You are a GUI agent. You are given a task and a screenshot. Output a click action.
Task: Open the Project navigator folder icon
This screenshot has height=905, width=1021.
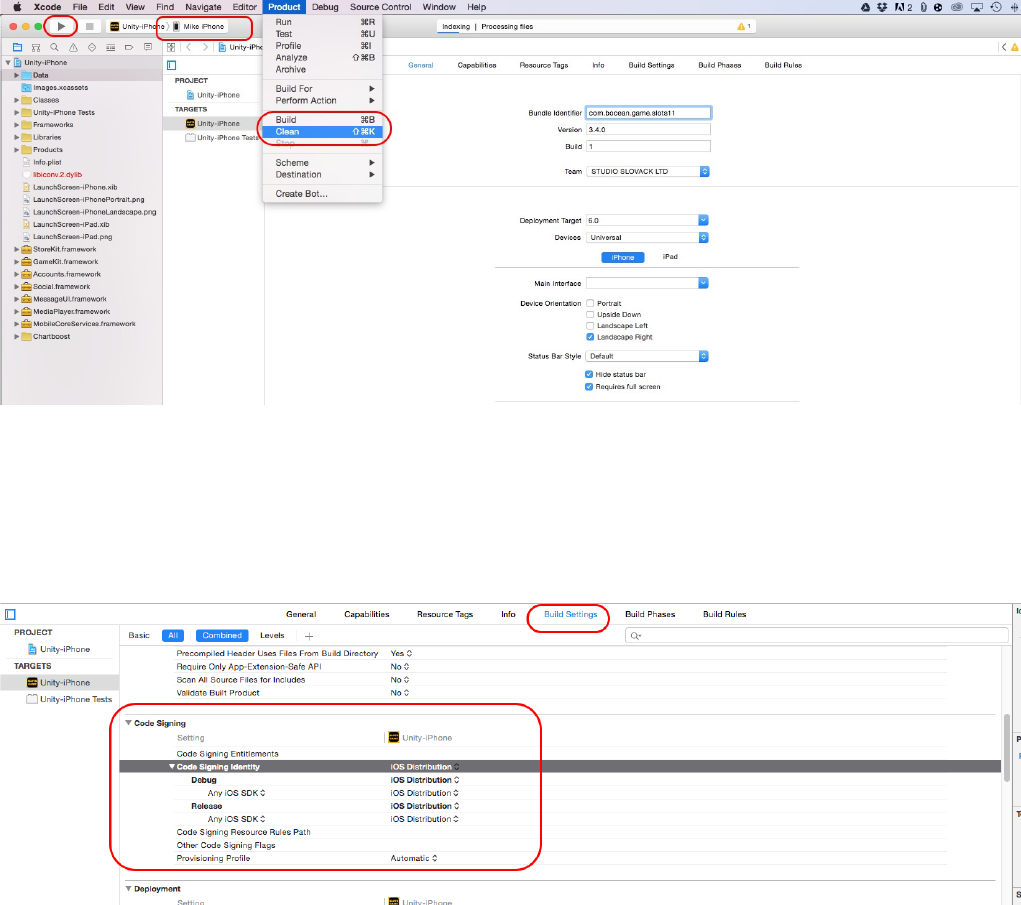point(18,47)
